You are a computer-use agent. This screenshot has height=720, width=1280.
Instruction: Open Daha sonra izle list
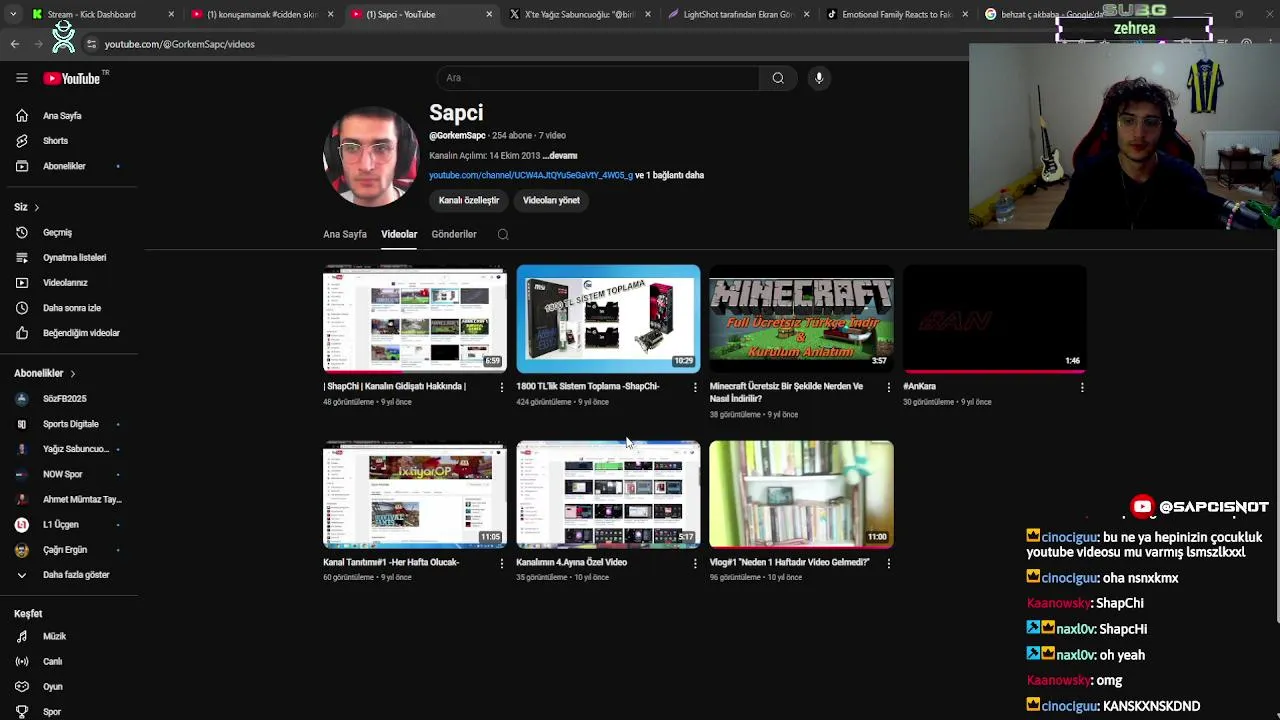pos(71,308)
